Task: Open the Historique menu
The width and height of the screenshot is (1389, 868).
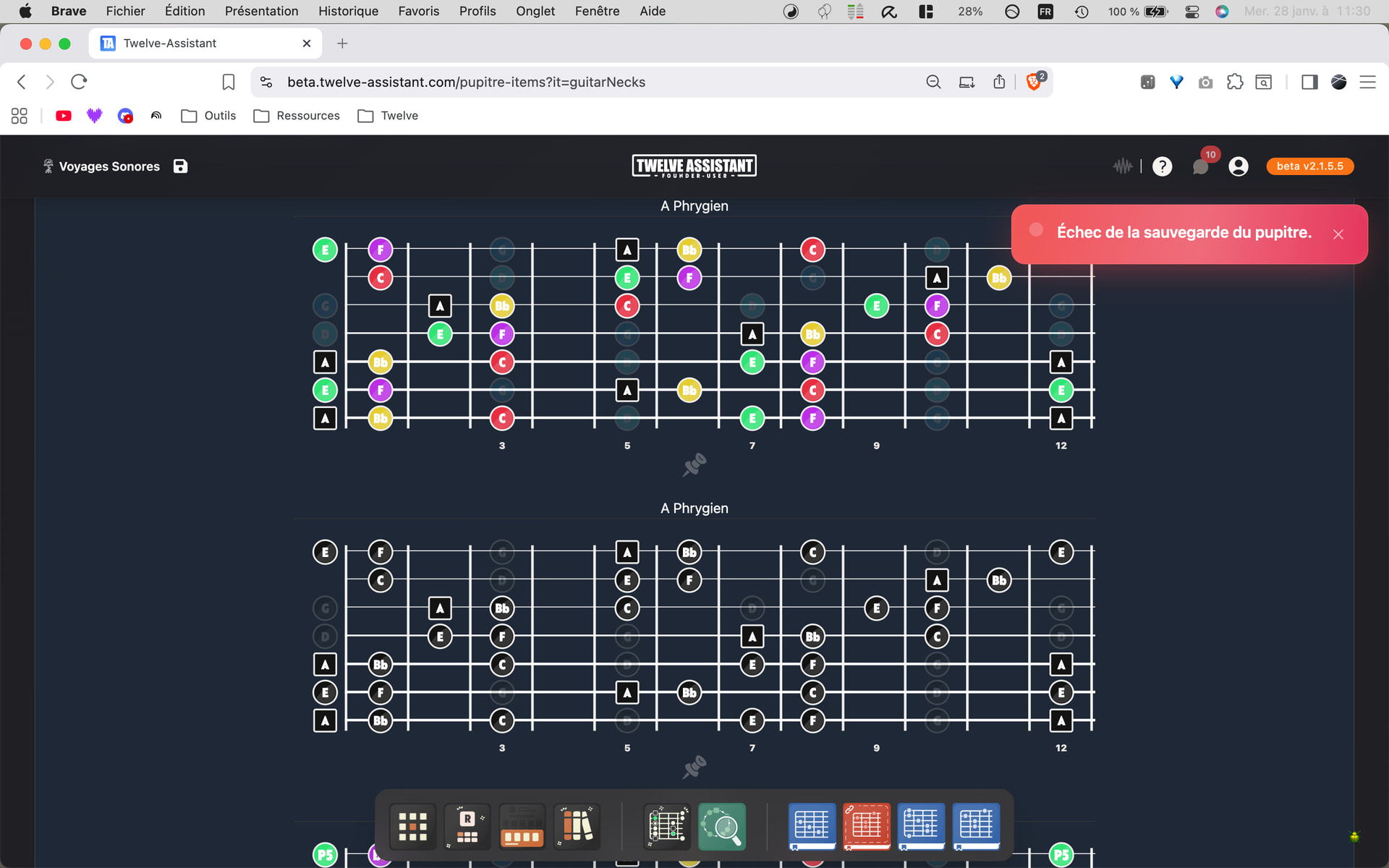Action: (x=348, y=11)
